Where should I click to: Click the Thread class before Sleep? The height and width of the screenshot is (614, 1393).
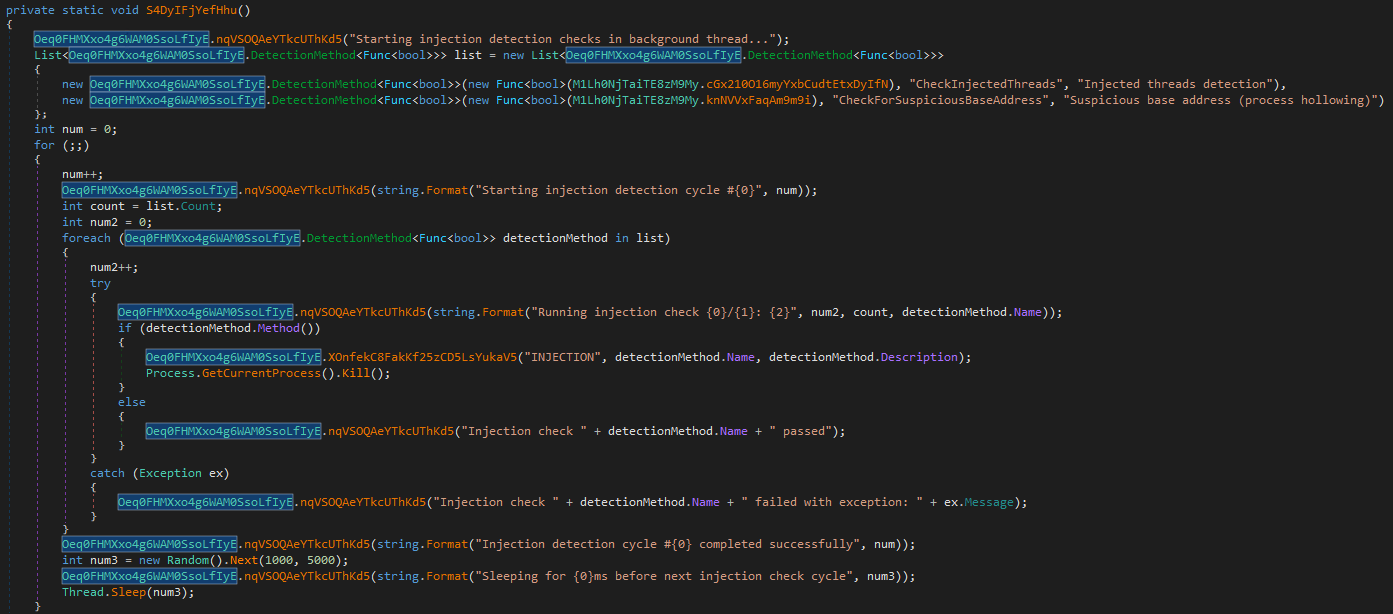82,592
